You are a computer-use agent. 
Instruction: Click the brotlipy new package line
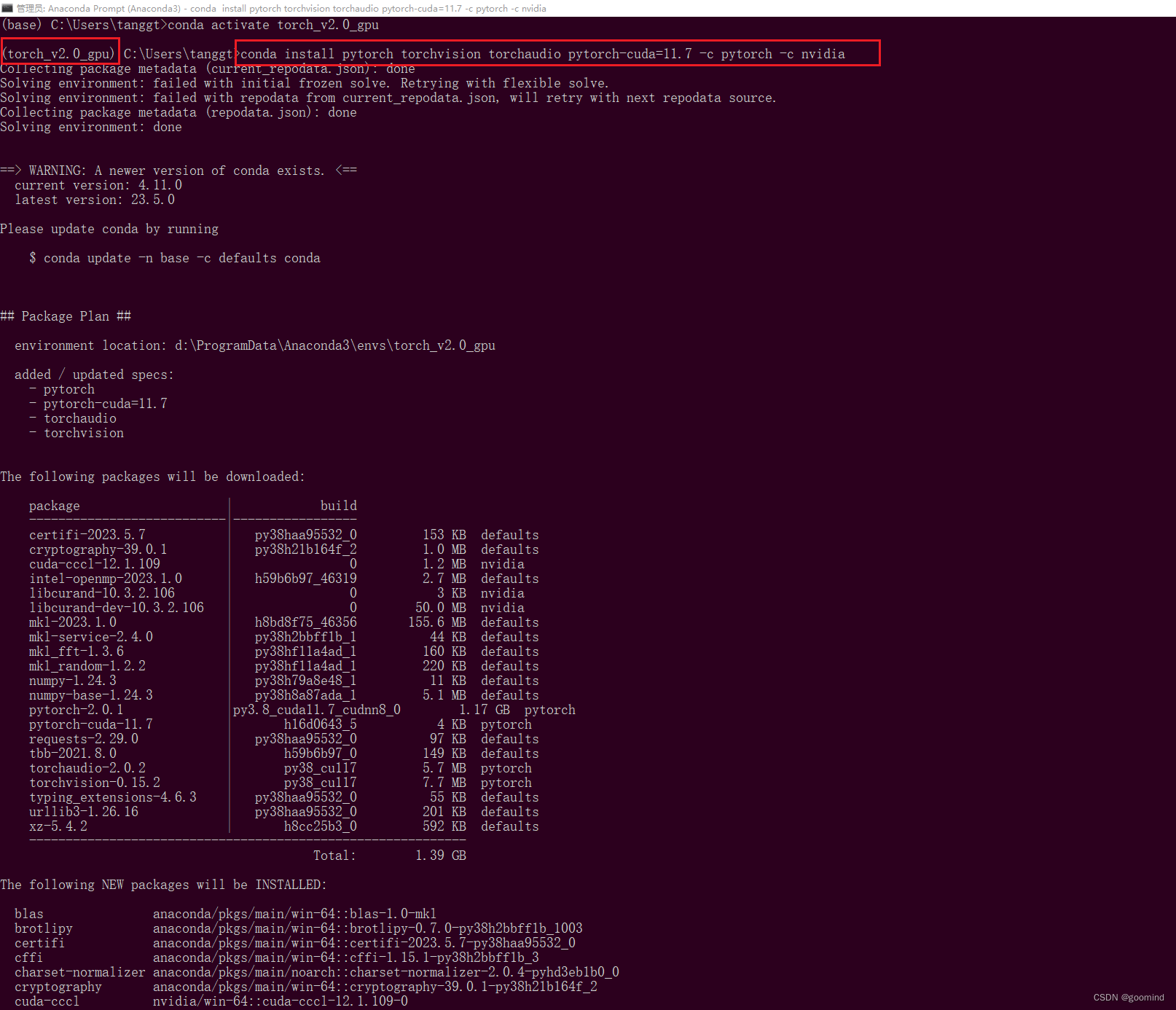(x=299, y=928)
